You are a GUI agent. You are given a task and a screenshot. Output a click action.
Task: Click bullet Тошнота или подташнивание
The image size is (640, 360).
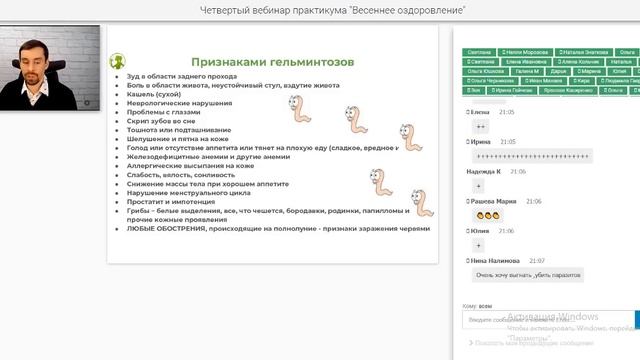click(179, 130)
